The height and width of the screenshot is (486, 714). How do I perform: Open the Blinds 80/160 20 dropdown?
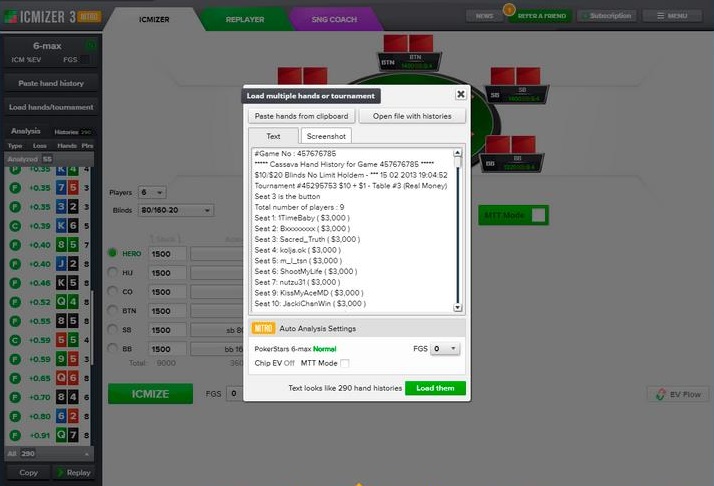pyautogui.click(x=175, y=210)
